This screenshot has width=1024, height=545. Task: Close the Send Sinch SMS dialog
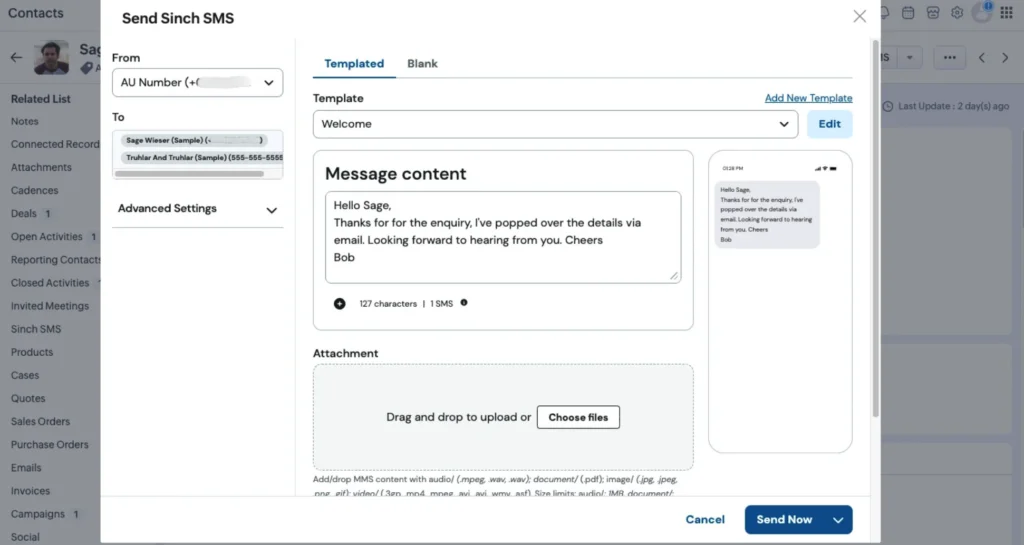click(x=859, y=16)
